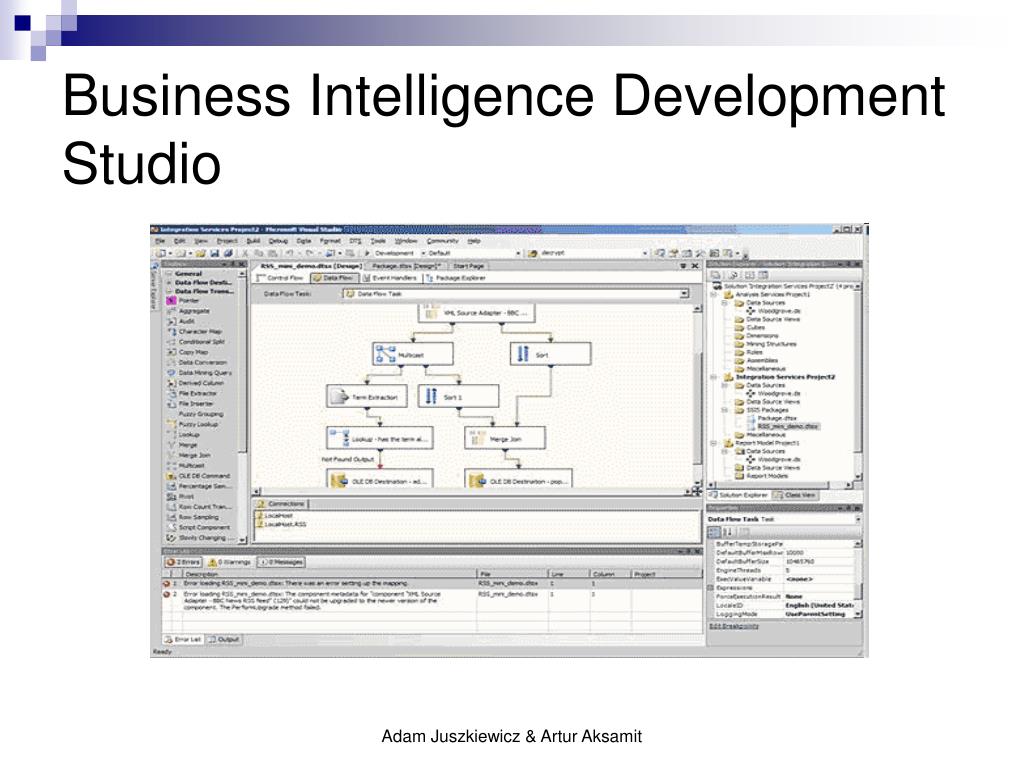Toggle the 2 Errors filter button

point(183,562)
